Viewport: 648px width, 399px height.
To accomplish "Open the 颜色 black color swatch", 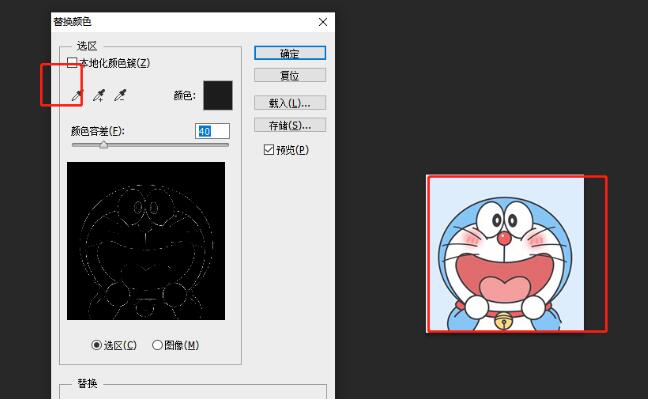I will (x=218, y=96).
